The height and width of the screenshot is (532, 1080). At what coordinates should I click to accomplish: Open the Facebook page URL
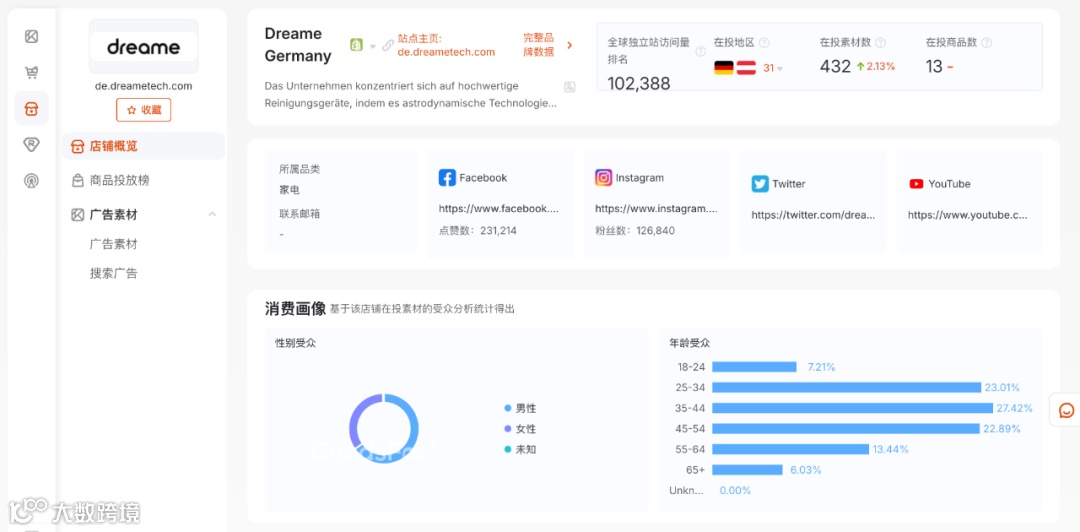(x=499, y=208)
